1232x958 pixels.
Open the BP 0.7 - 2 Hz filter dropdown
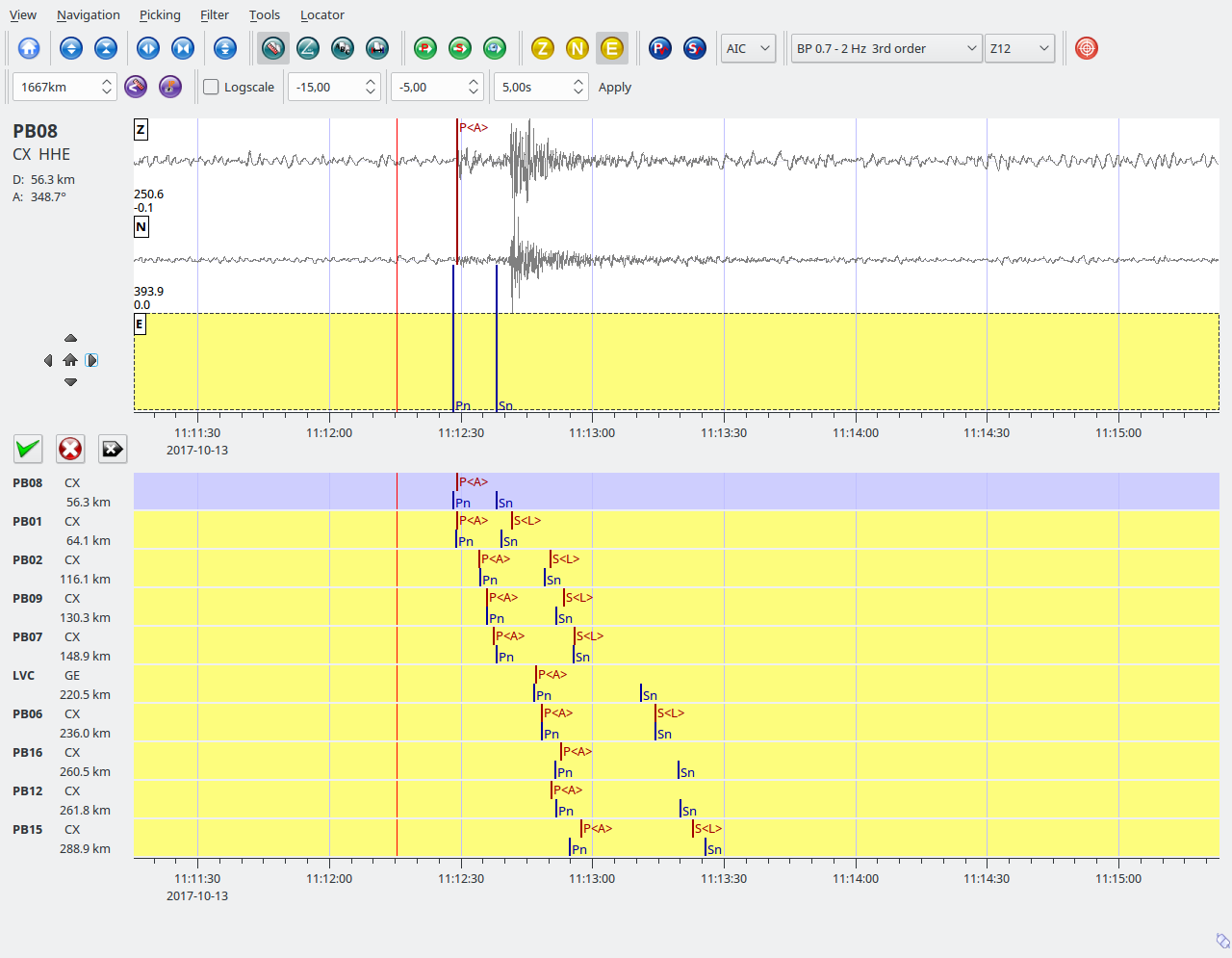tap(885, 48)
